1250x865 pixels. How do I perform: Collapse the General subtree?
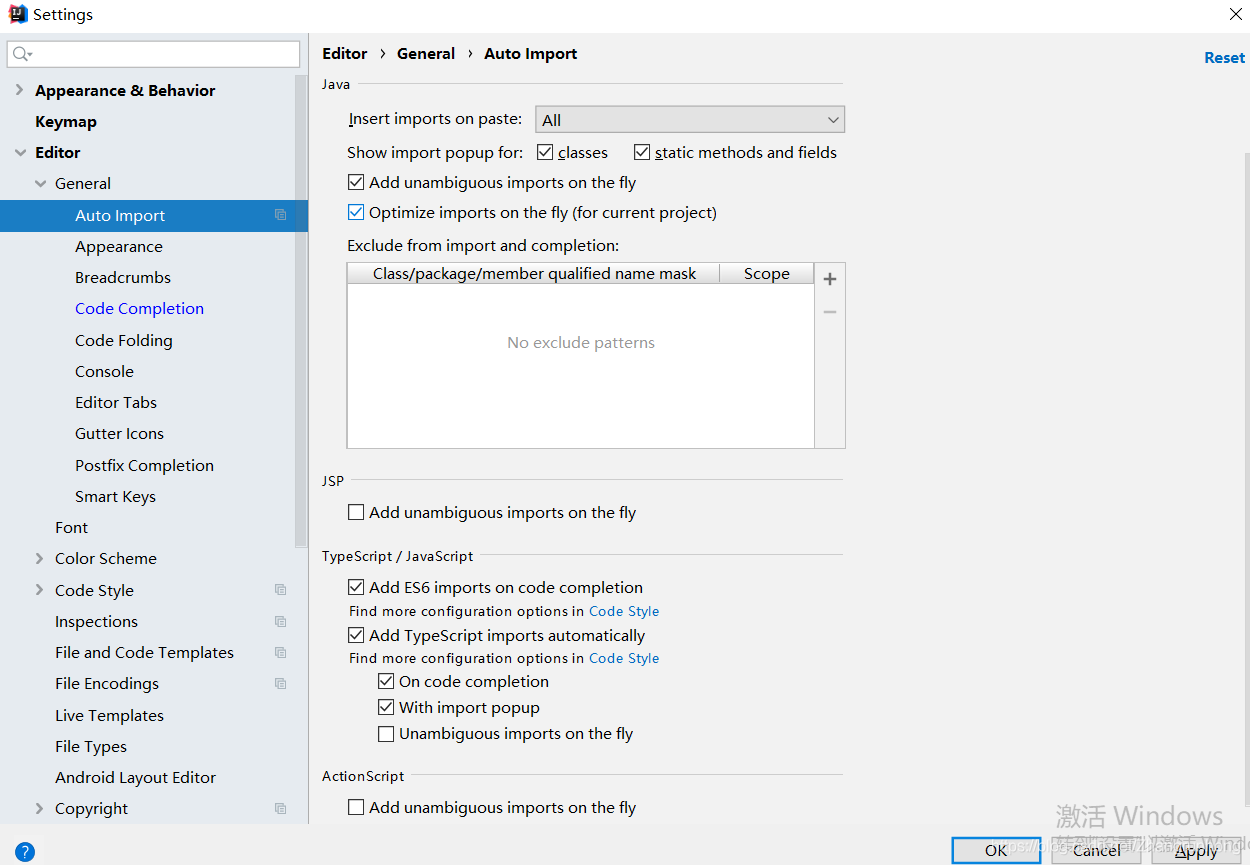[x=40, y=183]
